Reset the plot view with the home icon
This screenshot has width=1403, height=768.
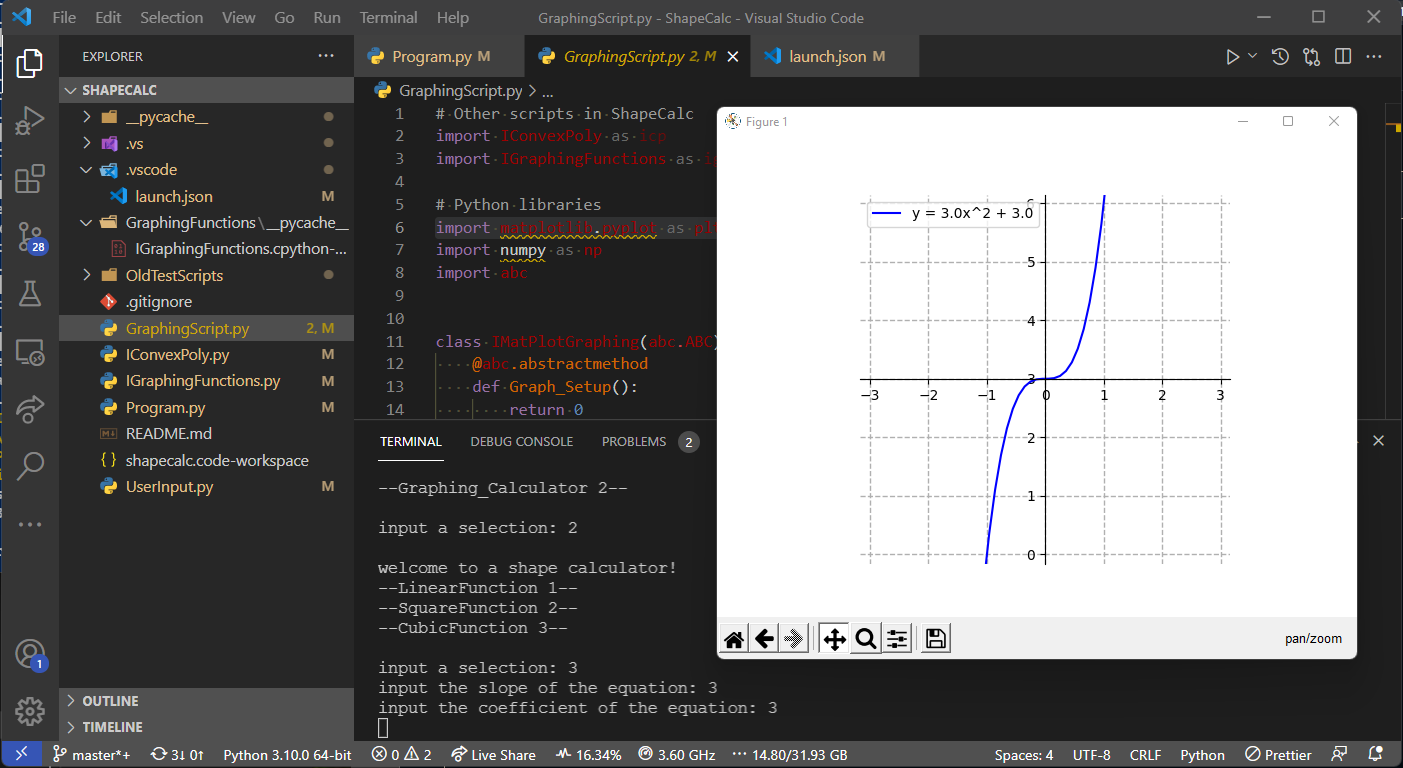click(733, 638)
